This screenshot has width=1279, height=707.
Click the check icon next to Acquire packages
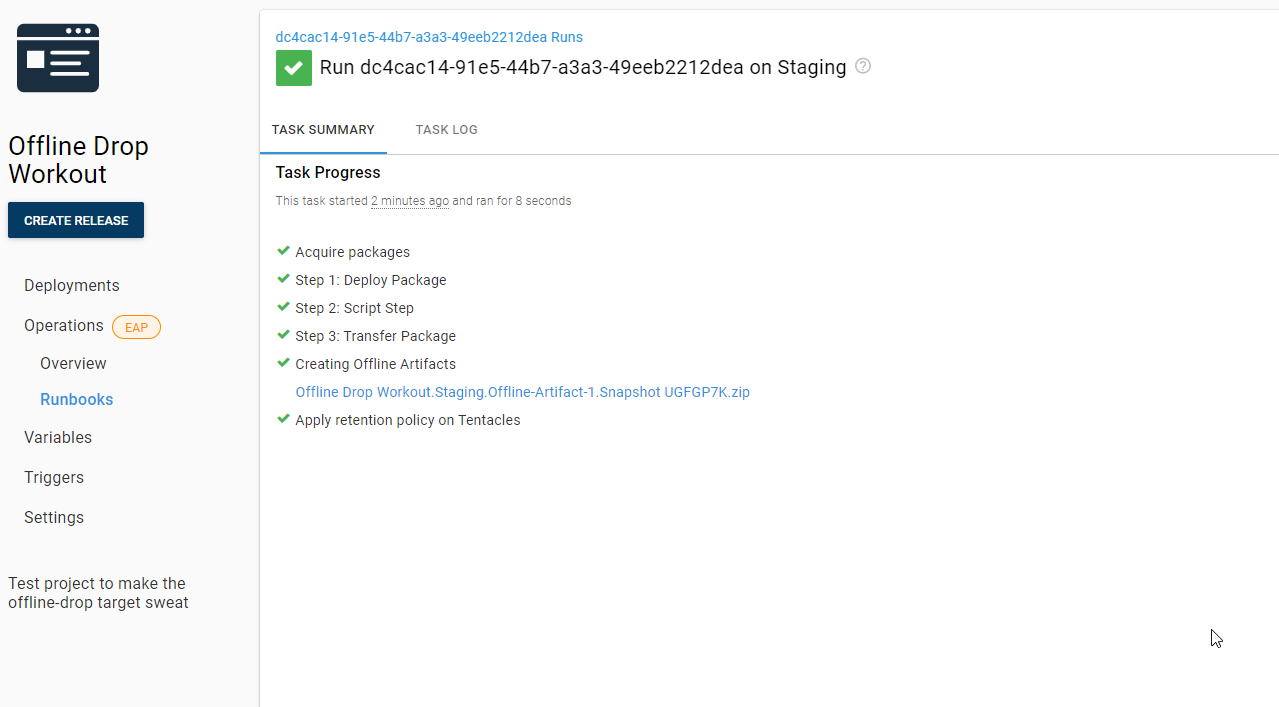283,251
